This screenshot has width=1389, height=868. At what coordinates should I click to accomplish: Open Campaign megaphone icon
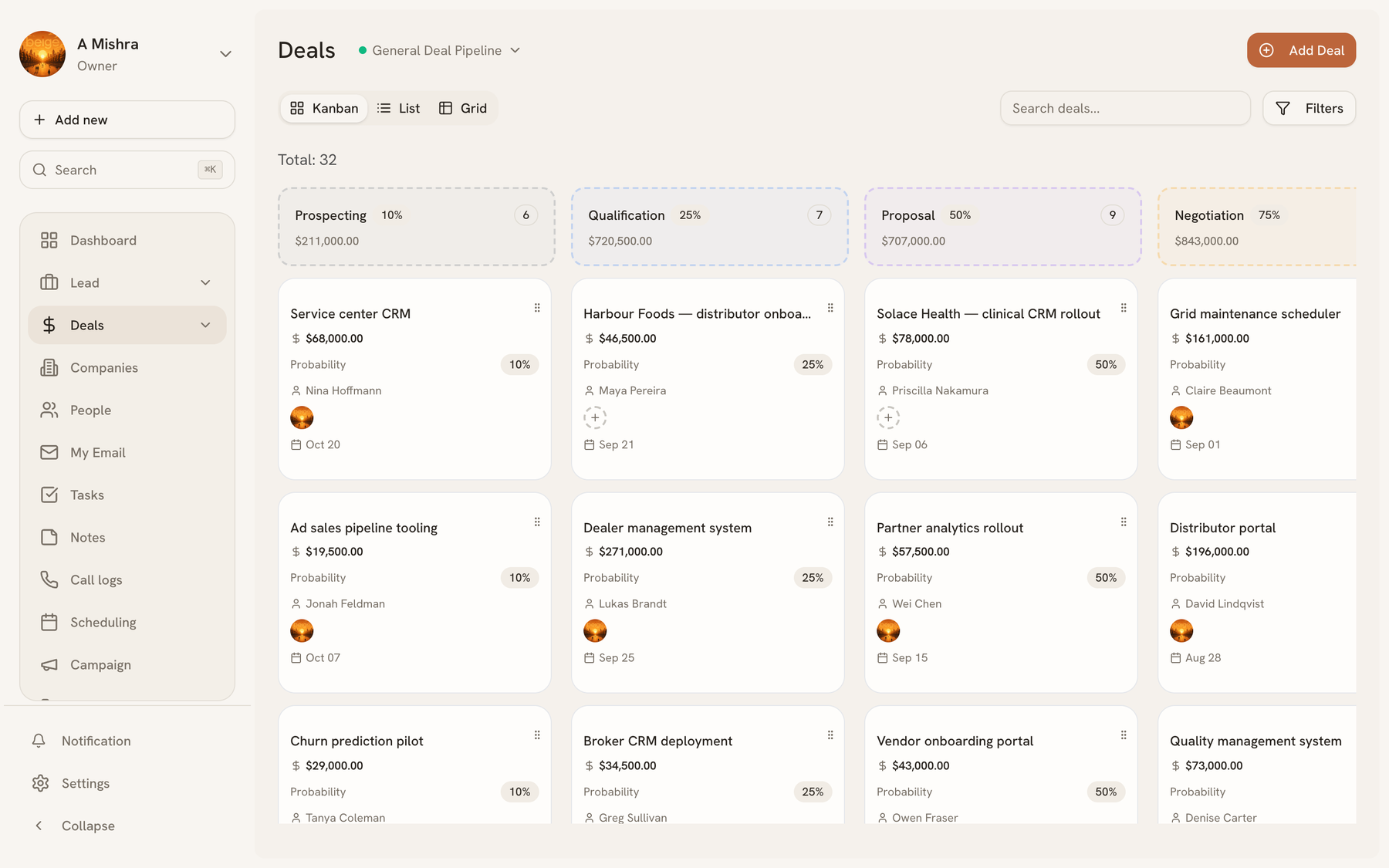tap(49, 664)
